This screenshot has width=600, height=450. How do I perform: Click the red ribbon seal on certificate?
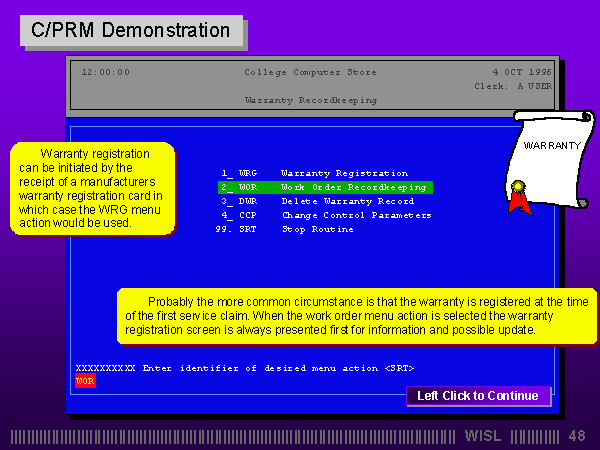[518, 196]
